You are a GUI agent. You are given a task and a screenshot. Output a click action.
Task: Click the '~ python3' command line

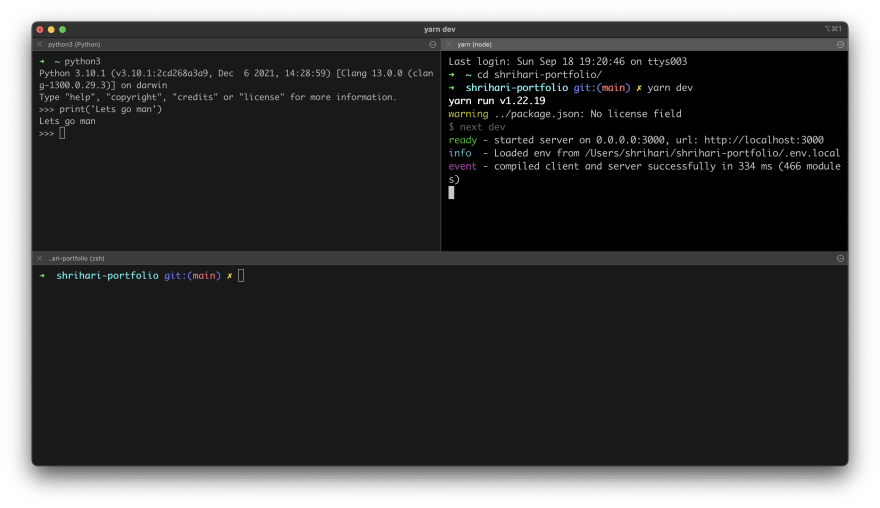(77, 62)
